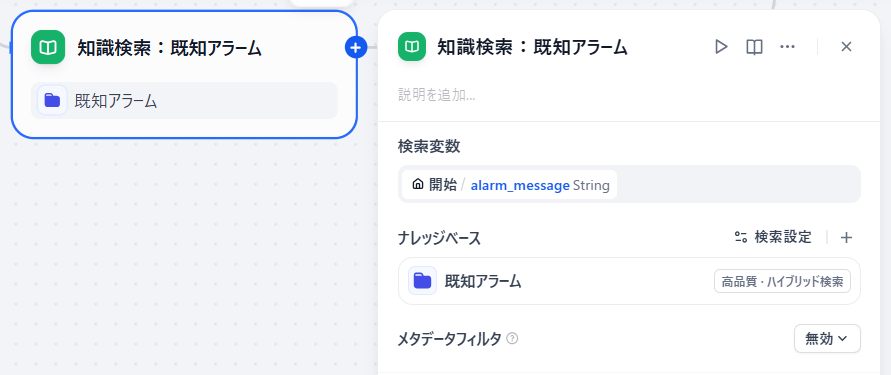
Task: Expand the 無効 metadata filter dropdown
Action: 827,339
